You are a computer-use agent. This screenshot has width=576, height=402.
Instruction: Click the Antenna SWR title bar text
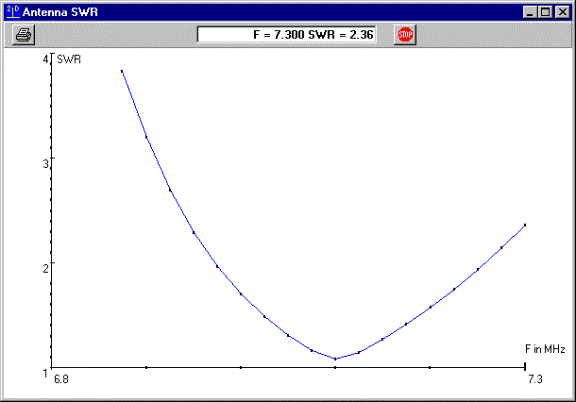tap(60, 12)
